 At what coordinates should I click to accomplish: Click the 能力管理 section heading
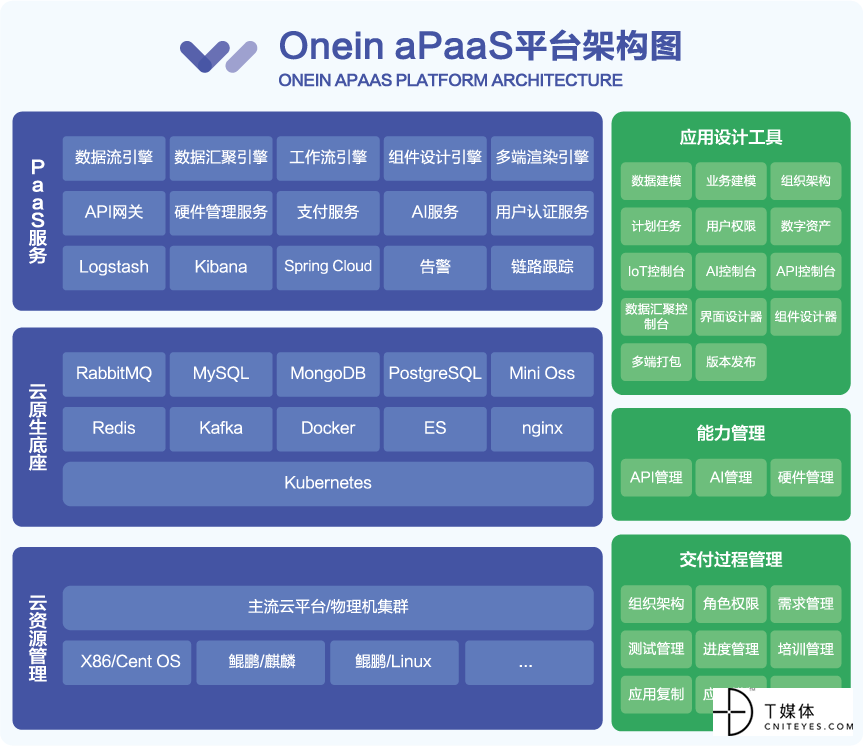pos(731,434)
